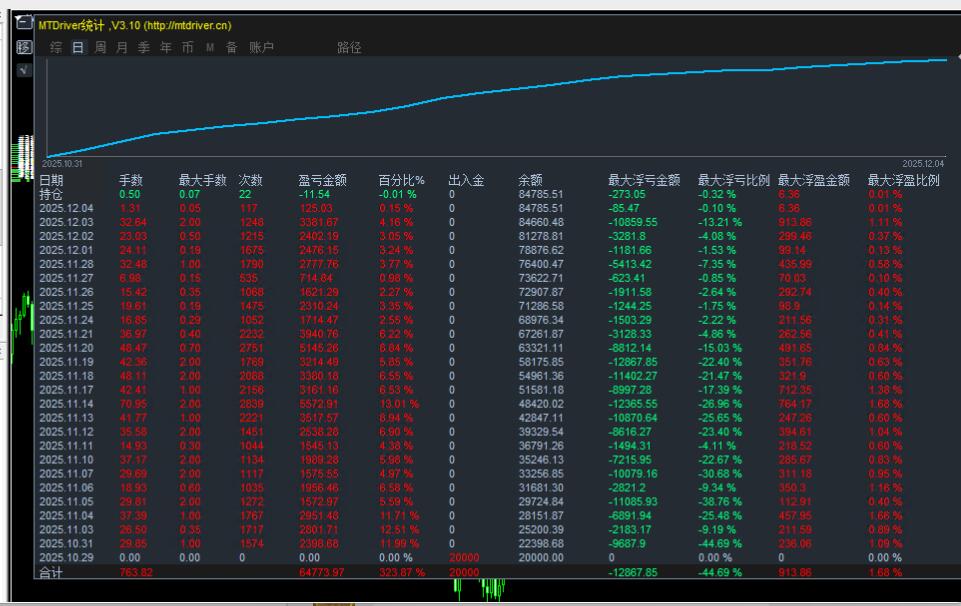Select the 2025.11.21 date row

point(66,334)
